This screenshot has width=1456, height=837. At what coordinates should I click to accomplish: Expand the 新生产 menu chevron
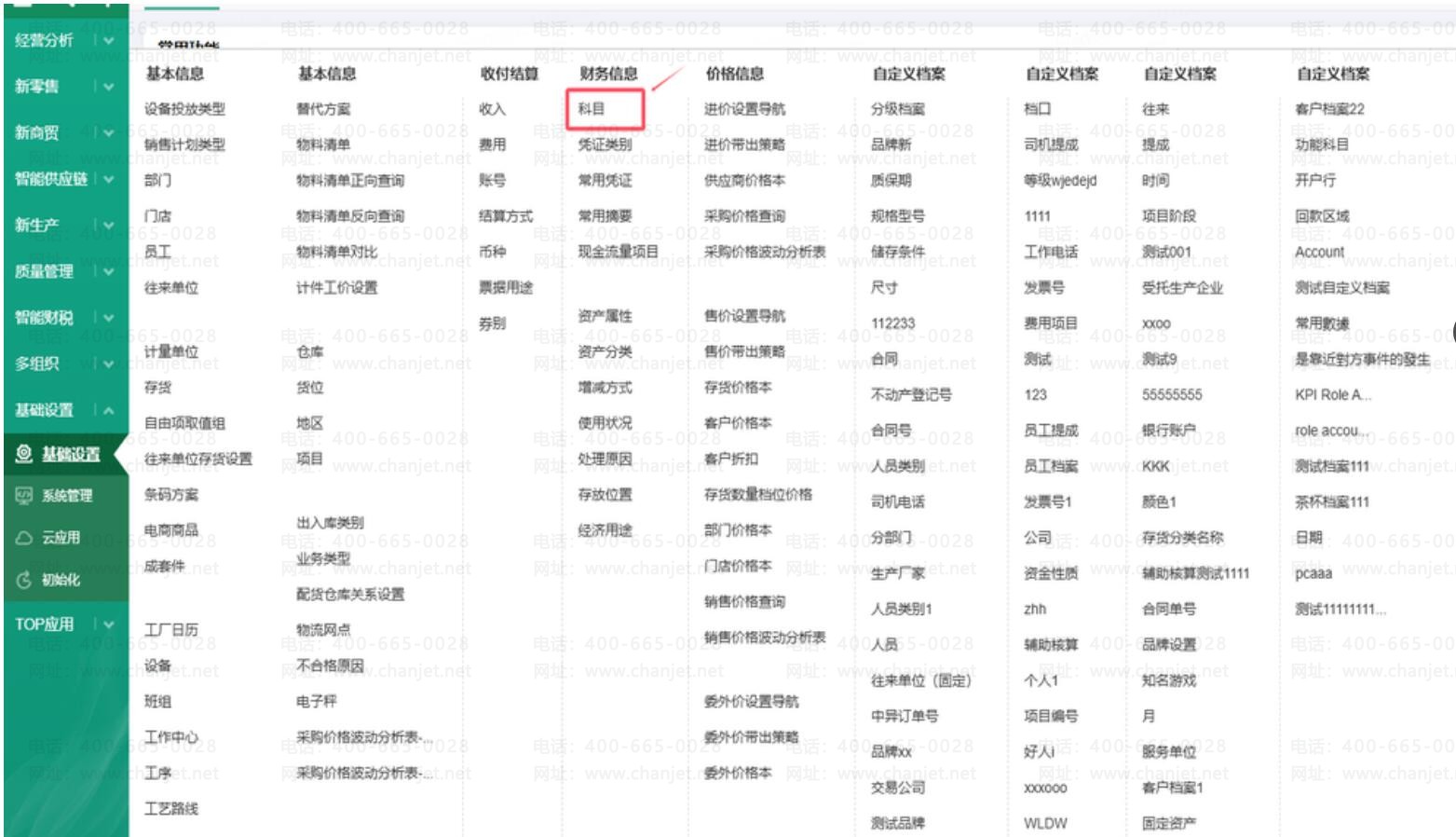(109, 225)
